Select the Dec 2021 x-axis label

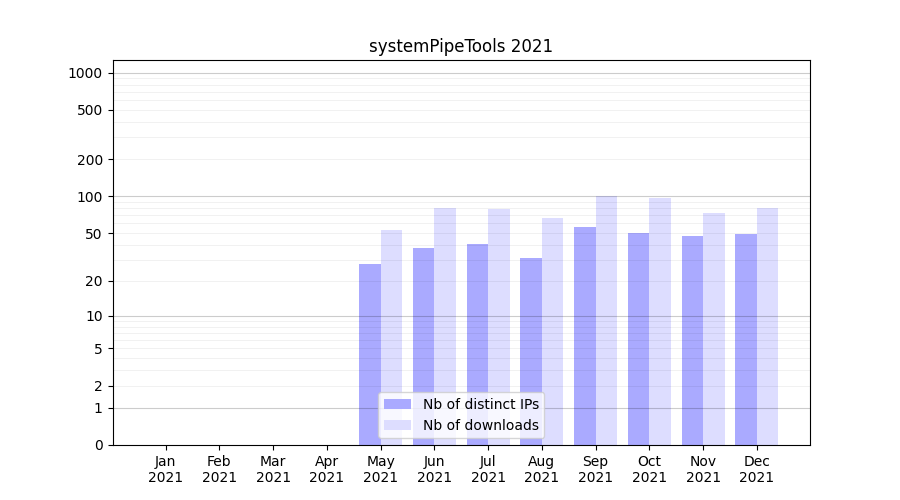[x=757, y=469]
